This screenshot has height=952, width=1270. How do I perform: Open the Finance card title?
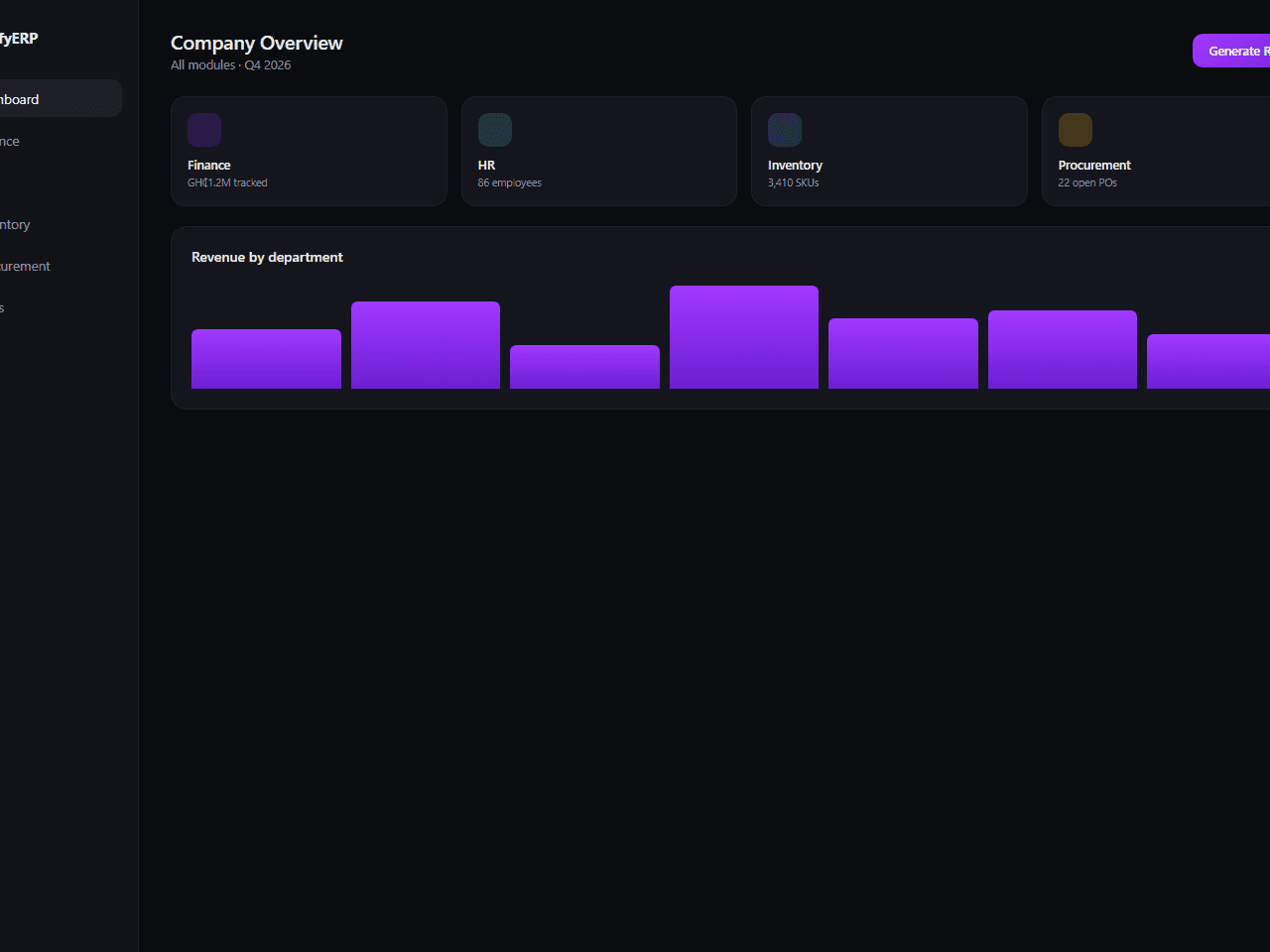(209, 166)
